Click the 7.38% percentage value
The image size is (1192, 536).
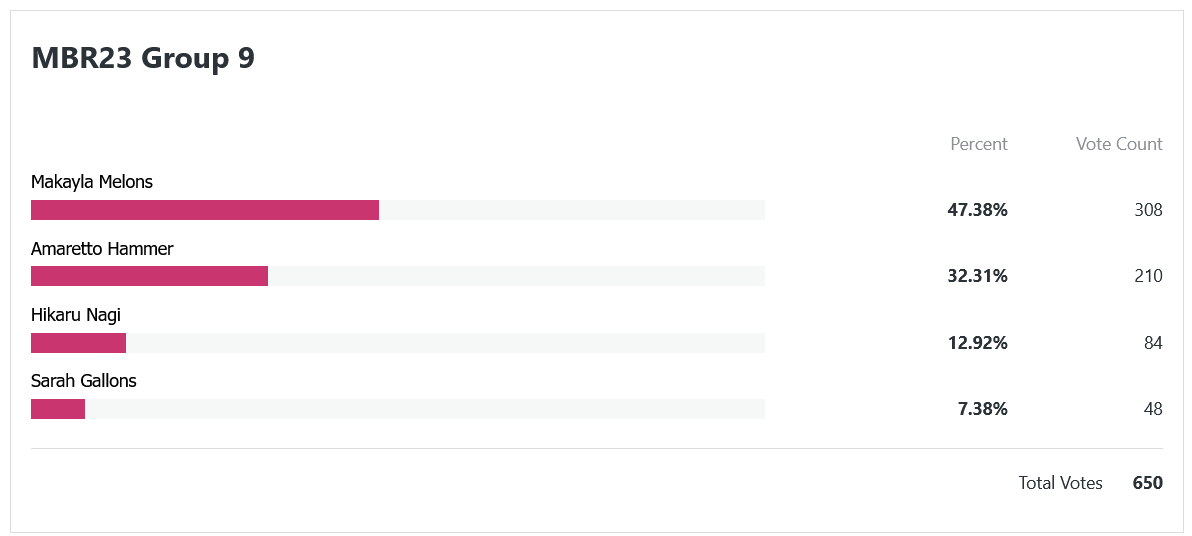982,409
